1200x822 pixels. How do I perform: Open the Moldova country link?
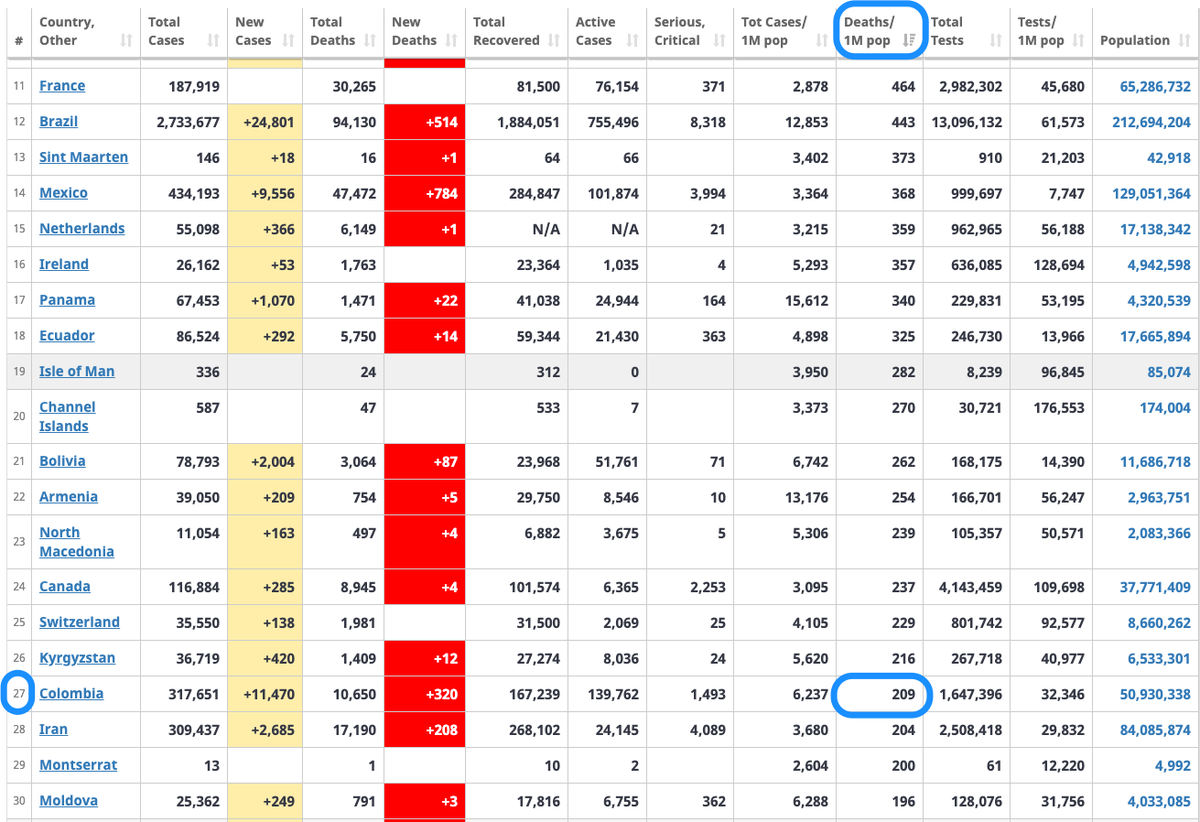click(x=69, y=801)
